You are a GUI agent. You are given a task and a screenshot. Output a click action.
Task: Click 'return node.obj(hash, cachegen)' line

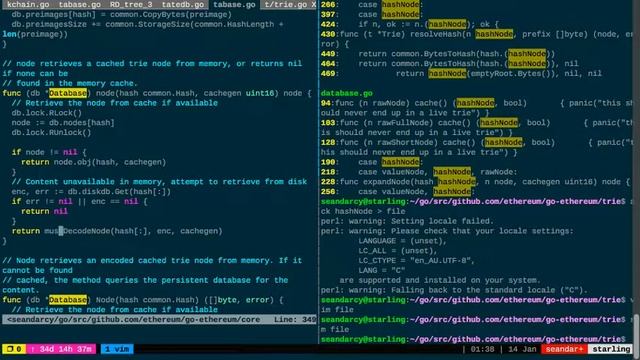(x=93, y=162)
